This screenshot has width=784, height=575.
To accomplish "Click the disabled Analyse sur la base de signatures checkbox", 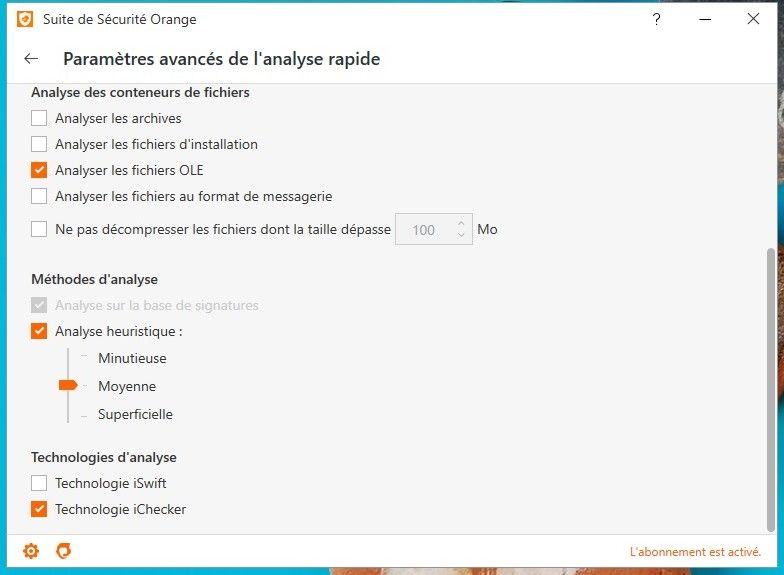I will (x=39, y=305).
